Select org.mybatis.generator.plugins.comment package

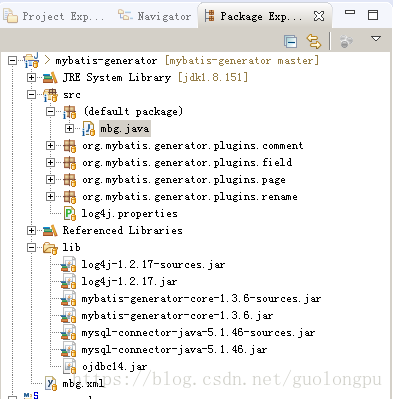[x=193, y=146]
